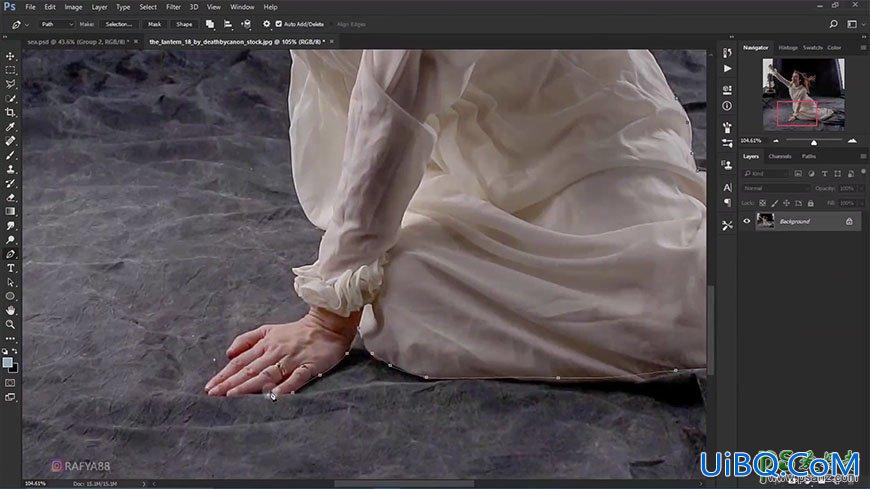Open the Layers panel menu

(863, 157)
